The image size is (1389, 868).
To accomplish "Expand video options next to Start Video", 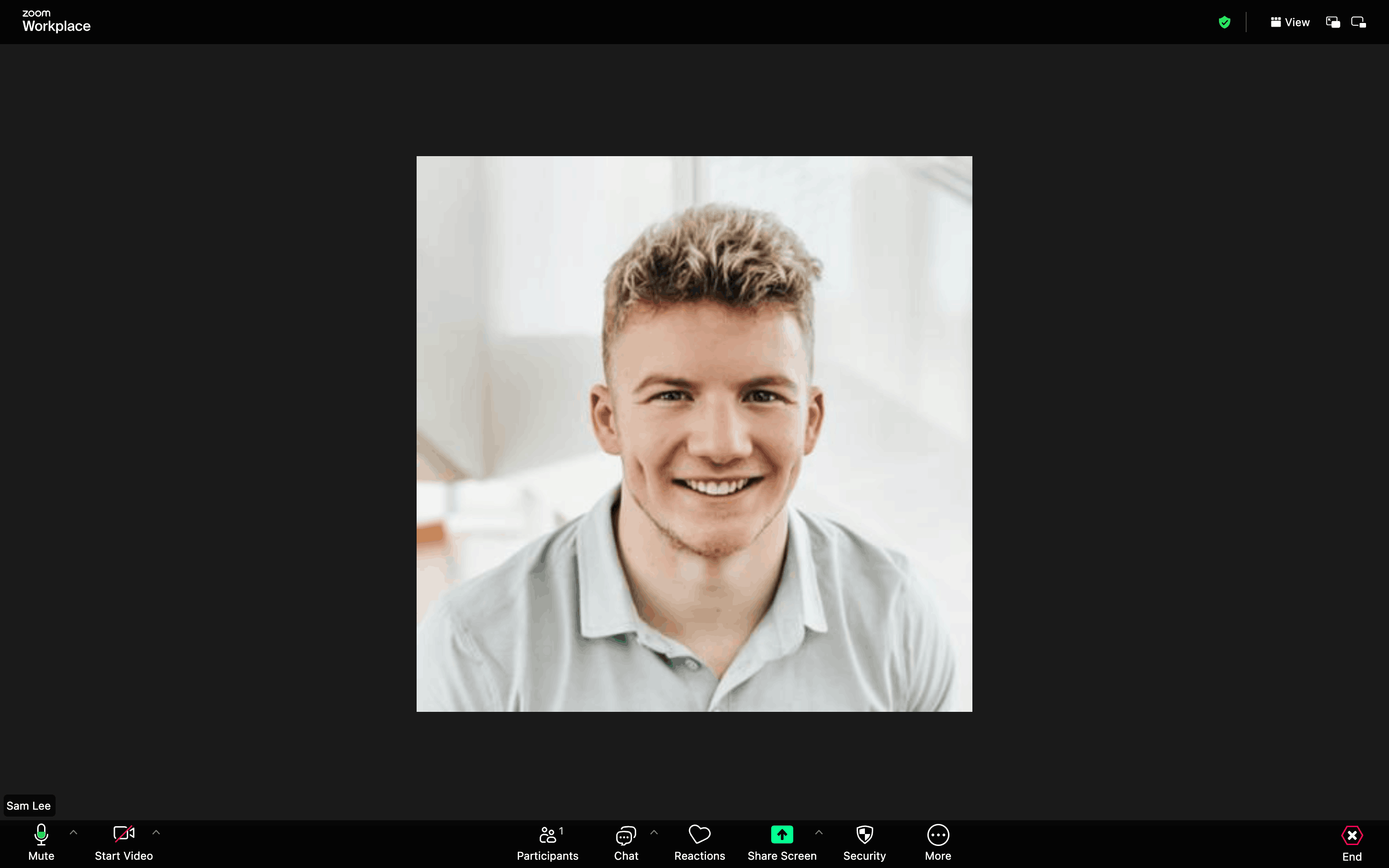I will click(156, 832).
